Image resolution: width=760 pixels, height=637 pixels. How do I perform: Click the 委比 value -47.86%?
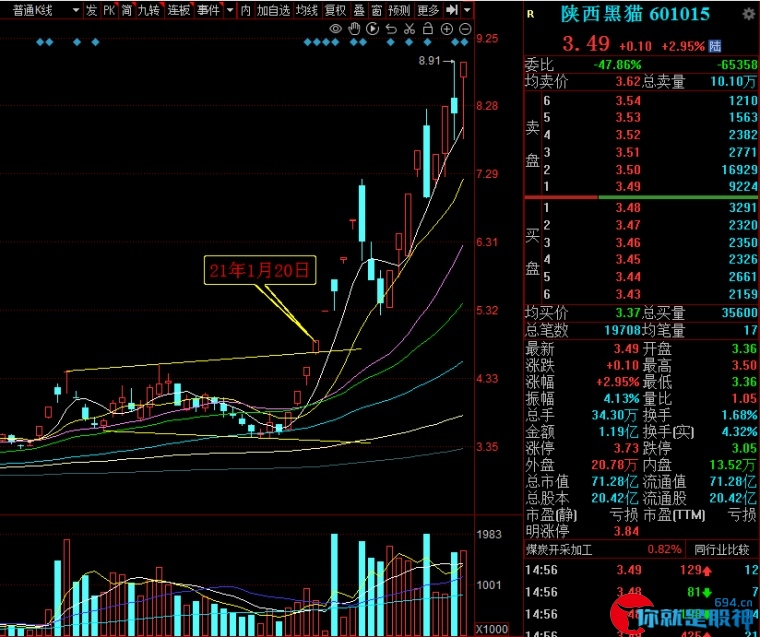pyautogui.click(x=617, y=64)
